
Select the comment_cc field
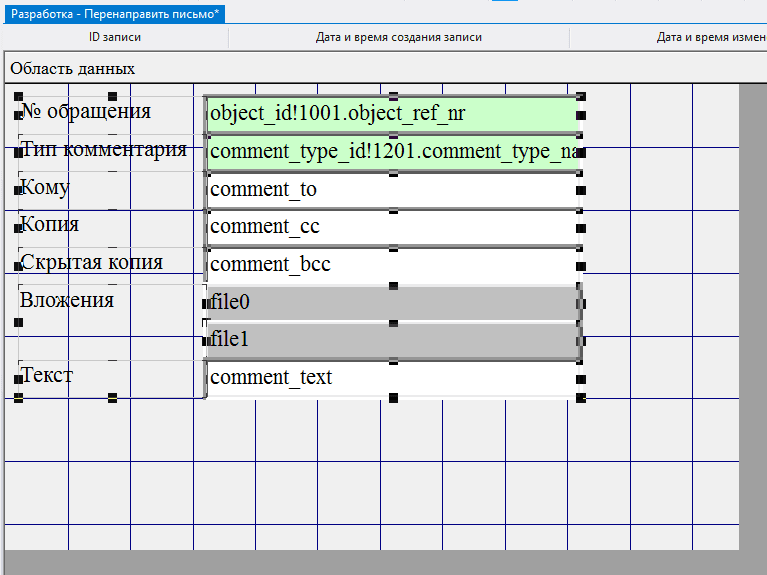pyautogui.click(x=392, y=227)
